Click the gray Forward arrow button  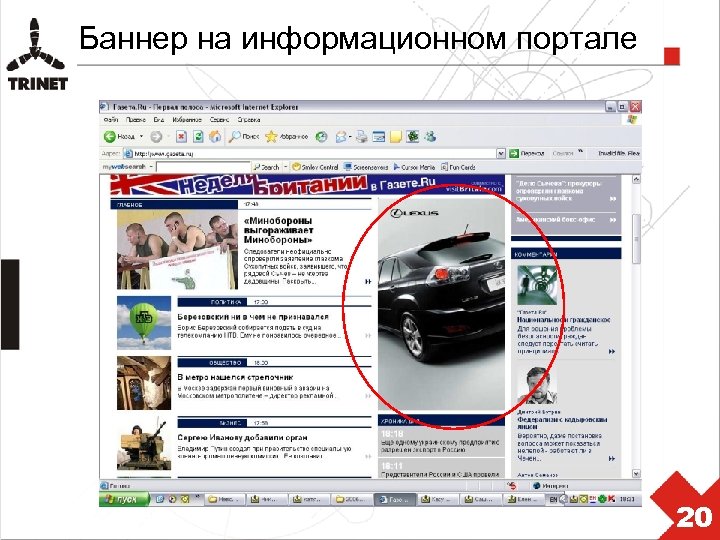156,136
